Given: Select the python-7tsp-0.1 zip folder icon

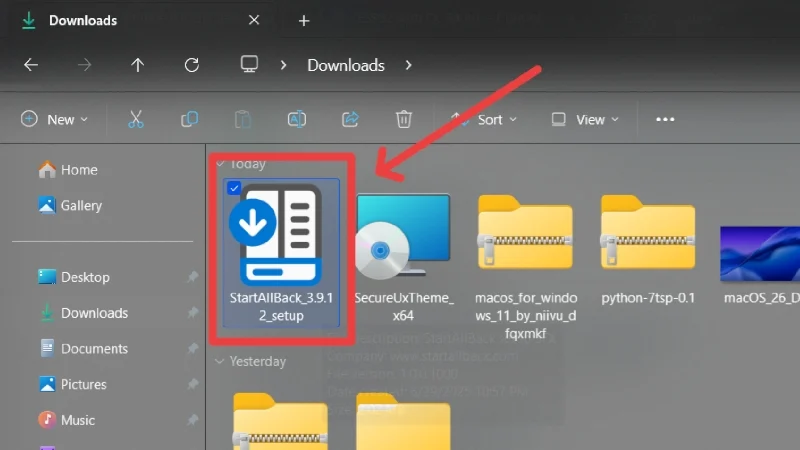Looking at the screenshot, I should 648,232.
